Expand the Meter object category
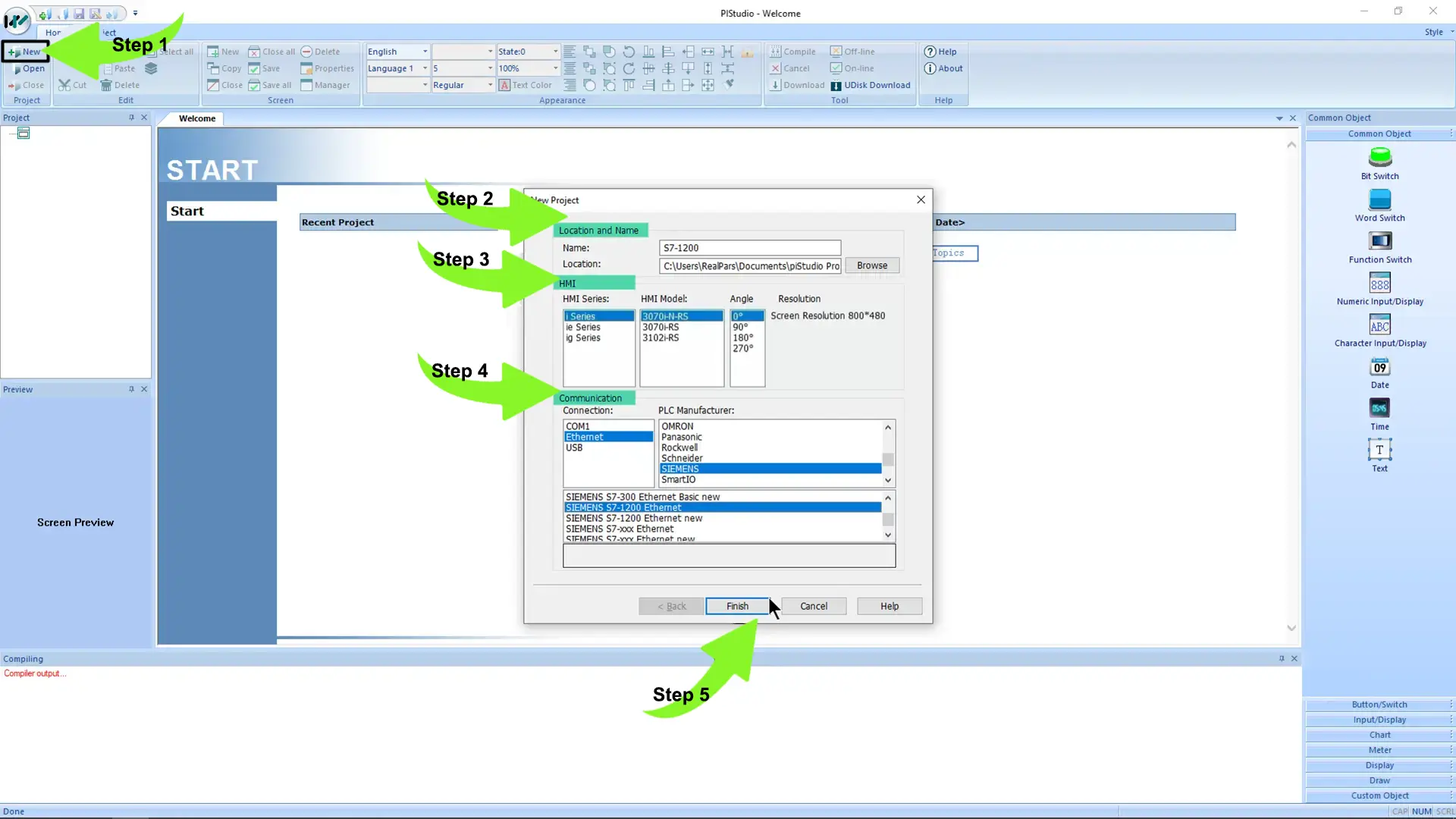This screenshot has height=819, width=1456. [x=1379, y=750]
